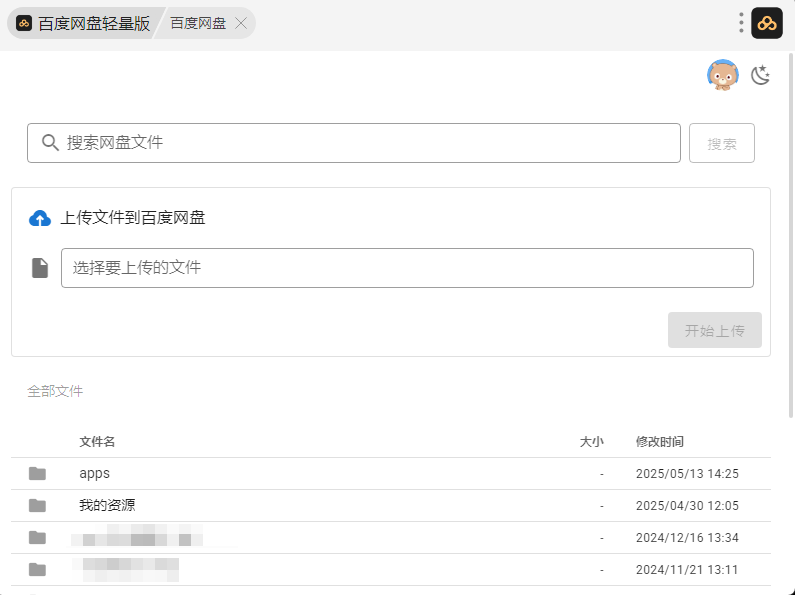Open the 我的资源 folder
Screen dimensions: 795x595
point(107,505)
